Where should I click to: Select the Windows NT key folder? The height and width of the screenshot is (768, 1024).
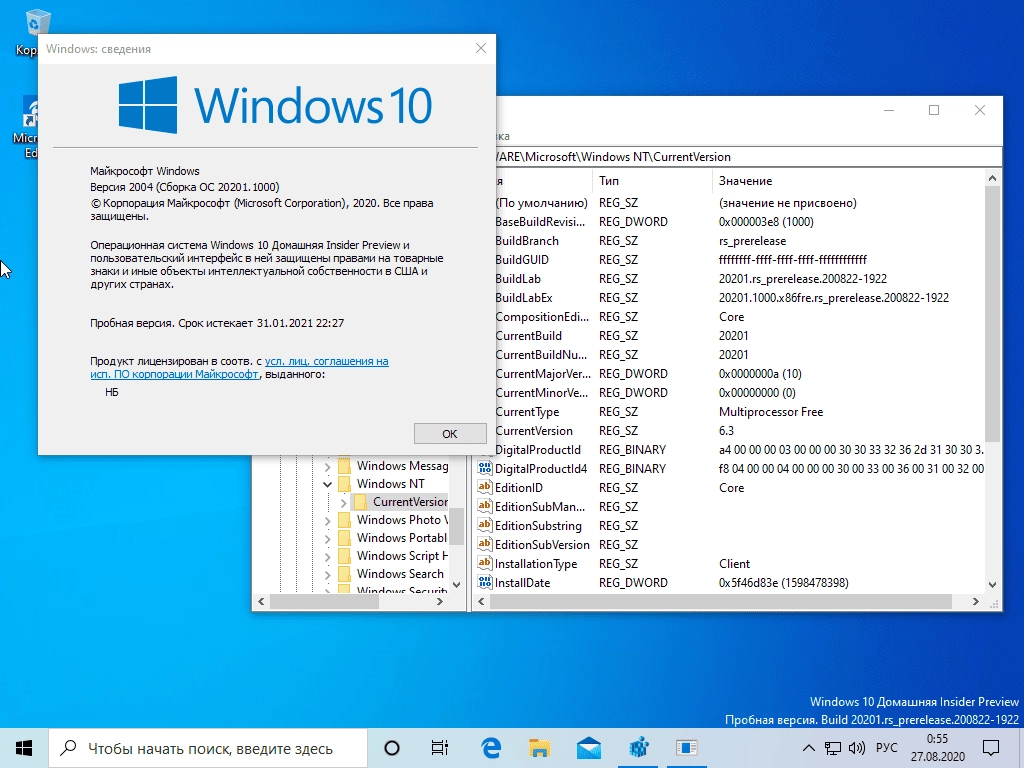click(x=391, y=484)
